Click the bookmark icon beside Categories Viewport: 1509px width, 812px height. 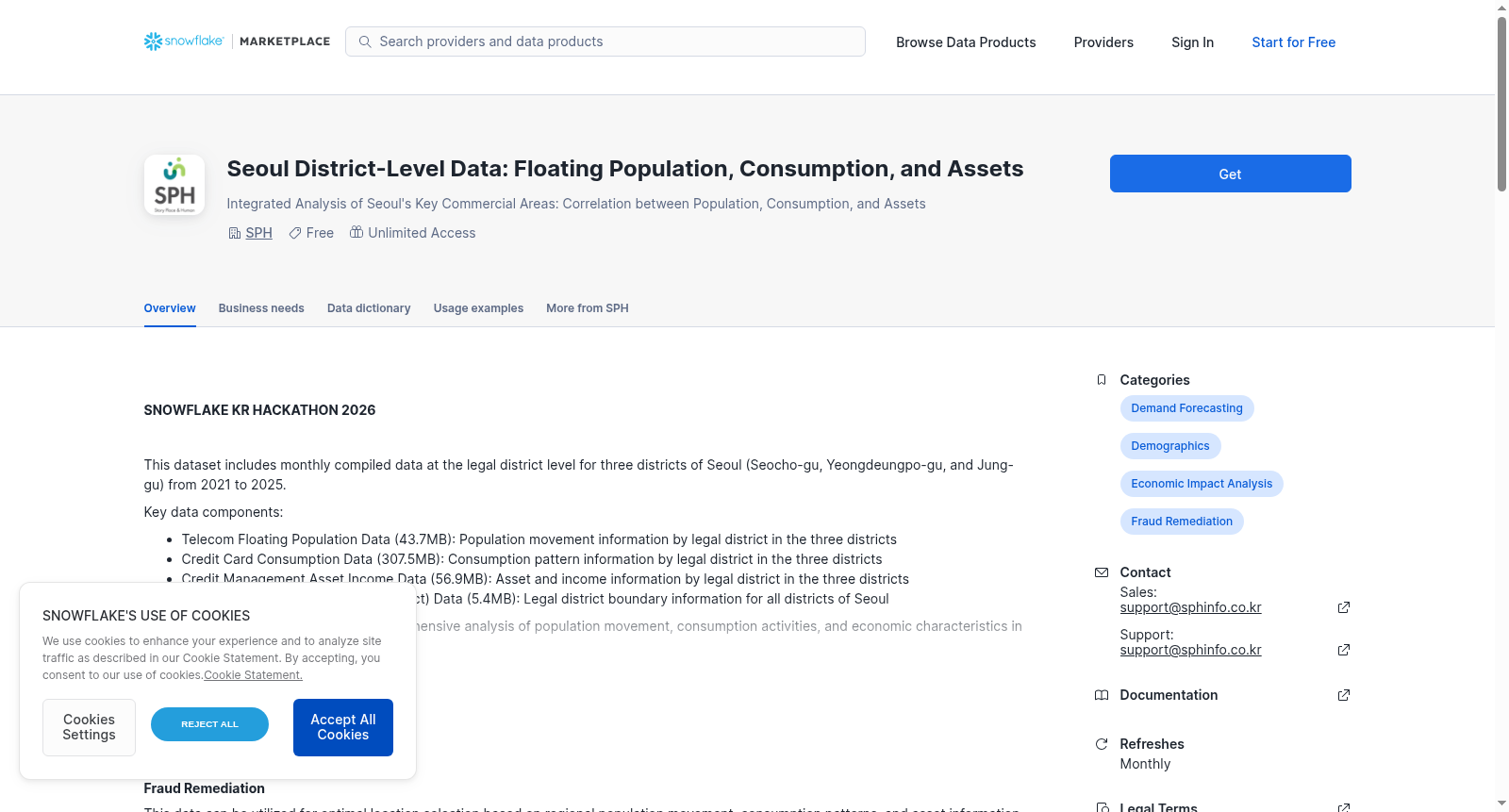[1102, 380]
